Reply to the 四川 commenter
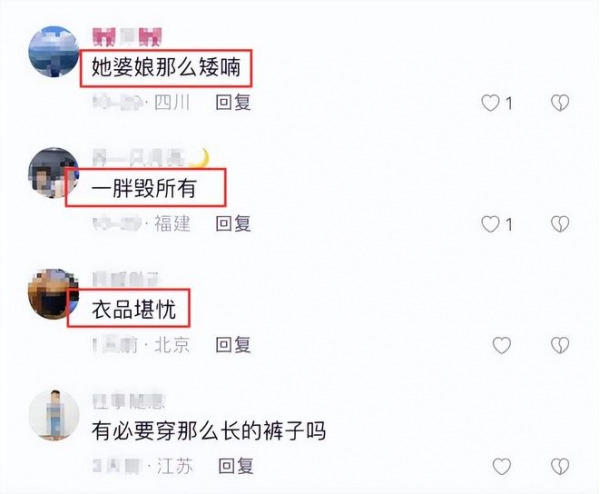 click(x=233, y=103)
